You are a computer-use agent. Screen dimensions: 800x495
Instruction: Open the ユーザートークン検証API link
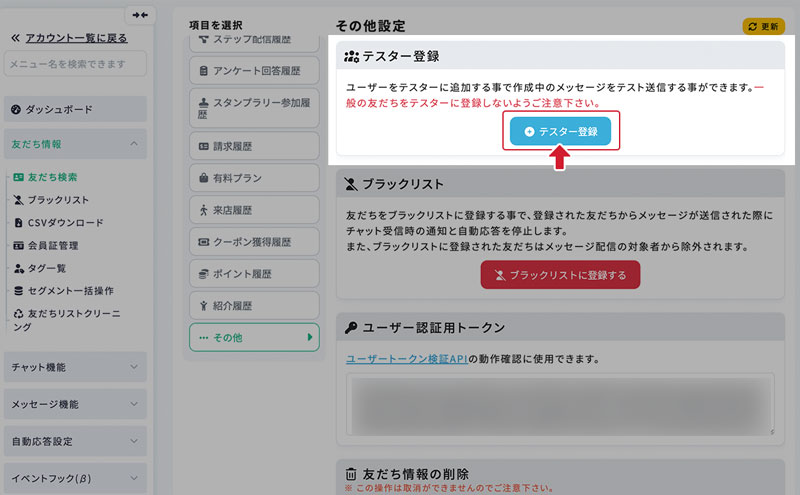click(406, 358)
